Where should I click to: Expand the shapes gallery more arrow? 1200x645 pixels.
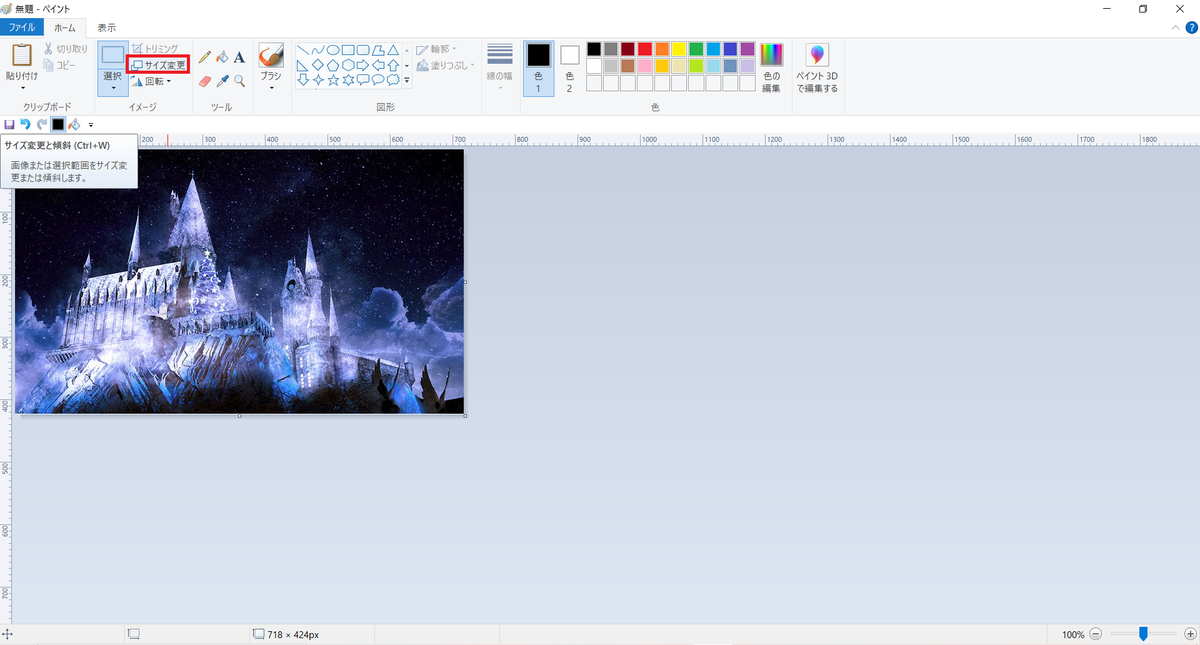pos(407,80)
